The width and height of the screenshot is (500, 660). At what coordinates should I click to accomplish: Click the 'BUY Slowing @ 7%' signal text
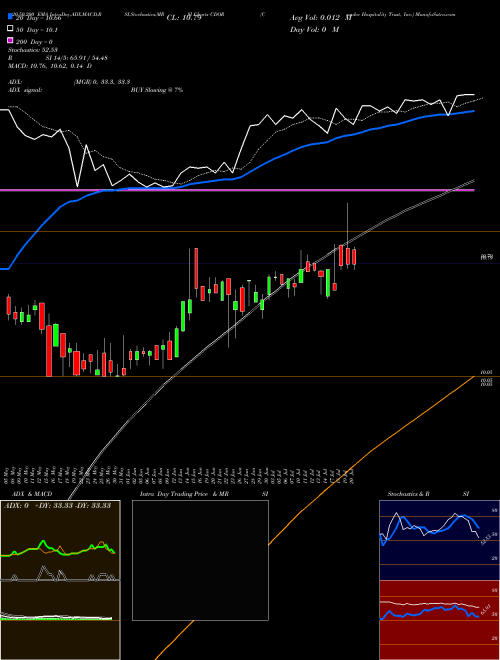(x=157, y=90)
